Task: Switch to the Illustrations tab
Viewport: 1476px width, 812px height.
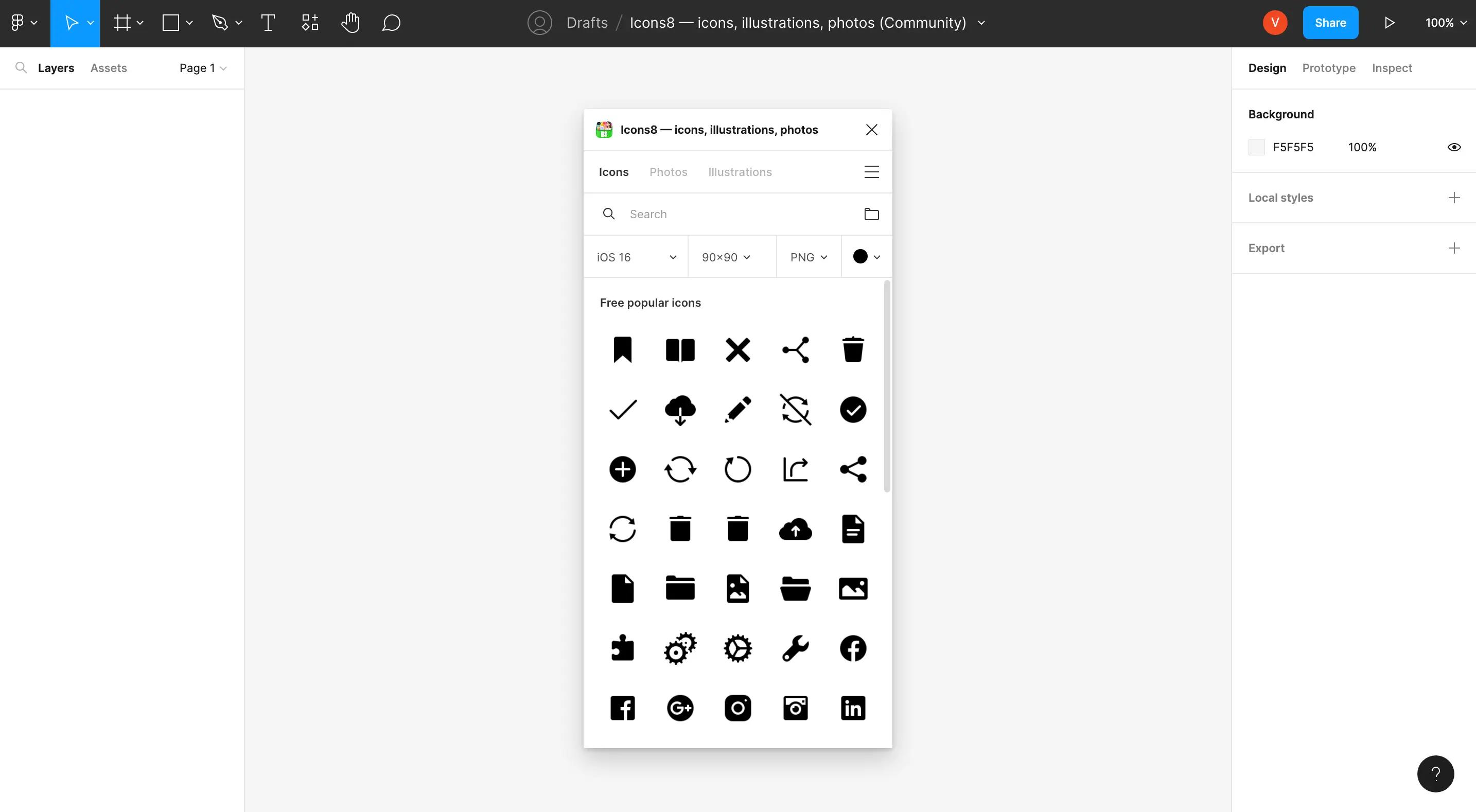Action: [740, 172]
